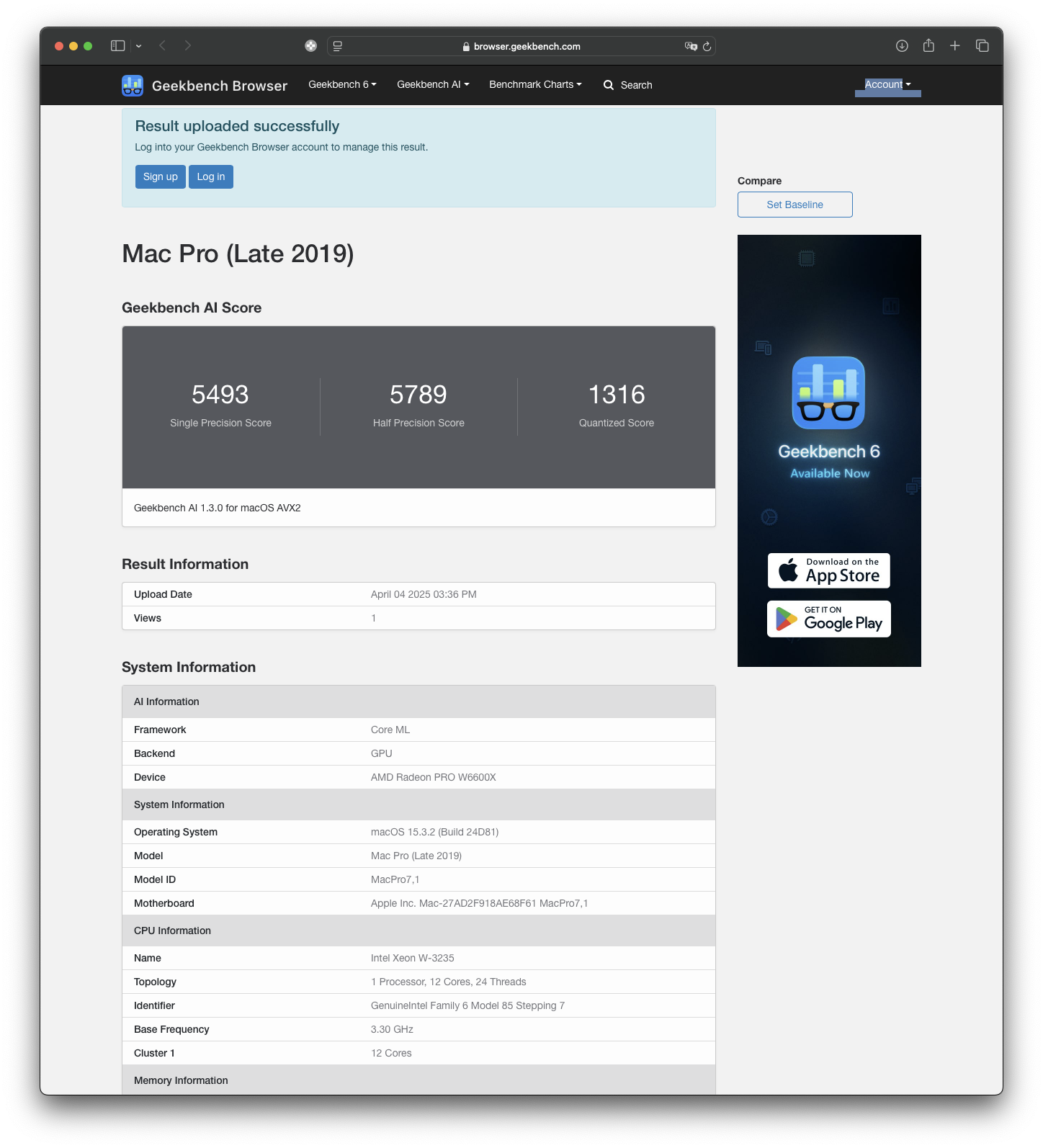Click the Share icon in toolbar
Viewport: 1043px width, 1148px height.
click(928, 46)
